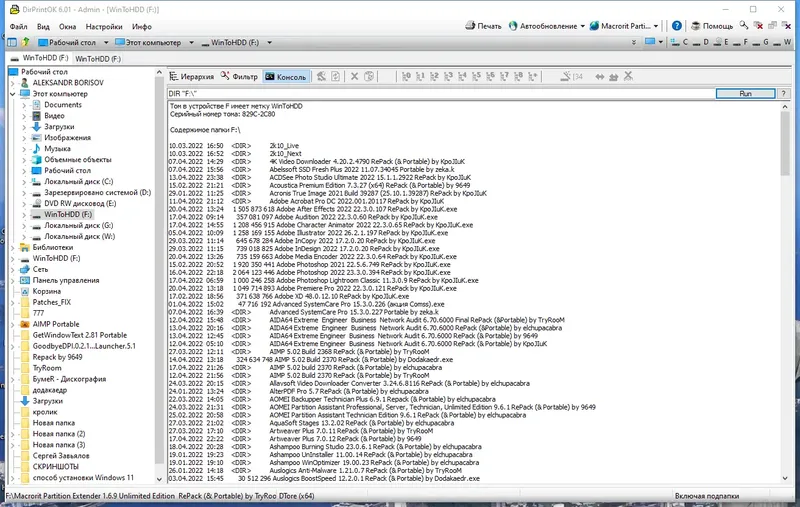The height and width of the screenshot is (507, 800).
Task: Select DVD RW дисковод (E:) in tree
Action: pos(80,204)
